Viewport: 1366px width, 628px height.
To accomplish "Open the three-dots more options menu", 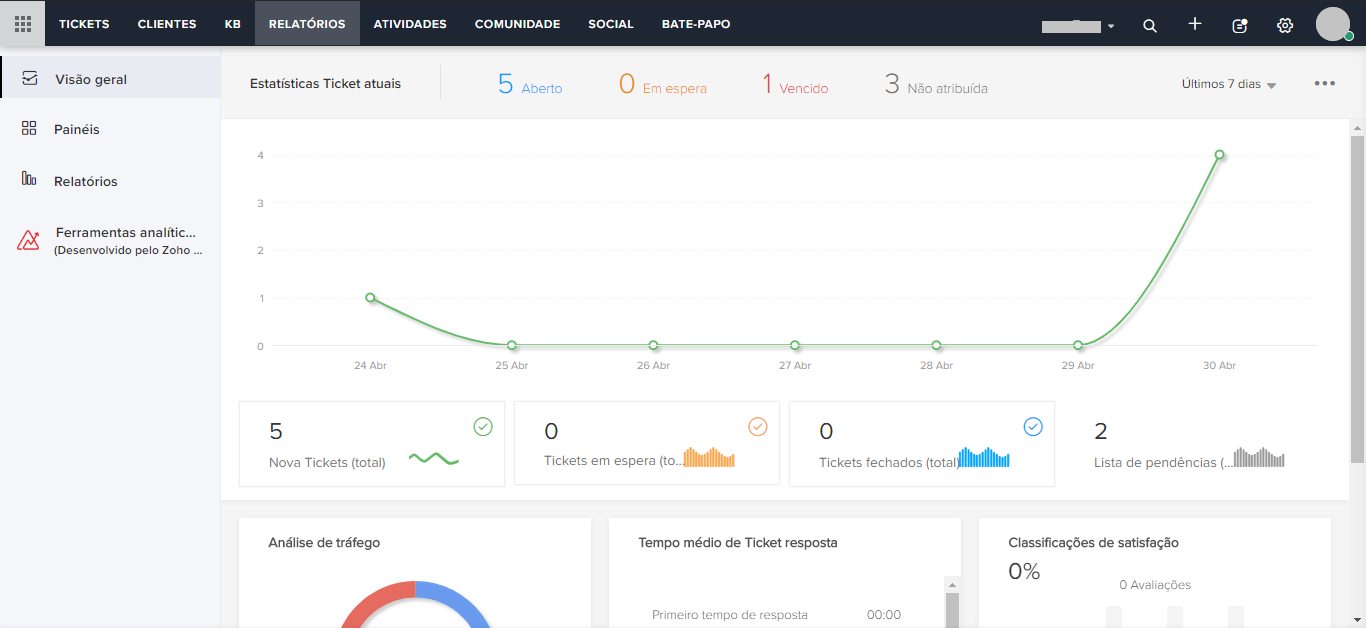I will click(1325, 83).
